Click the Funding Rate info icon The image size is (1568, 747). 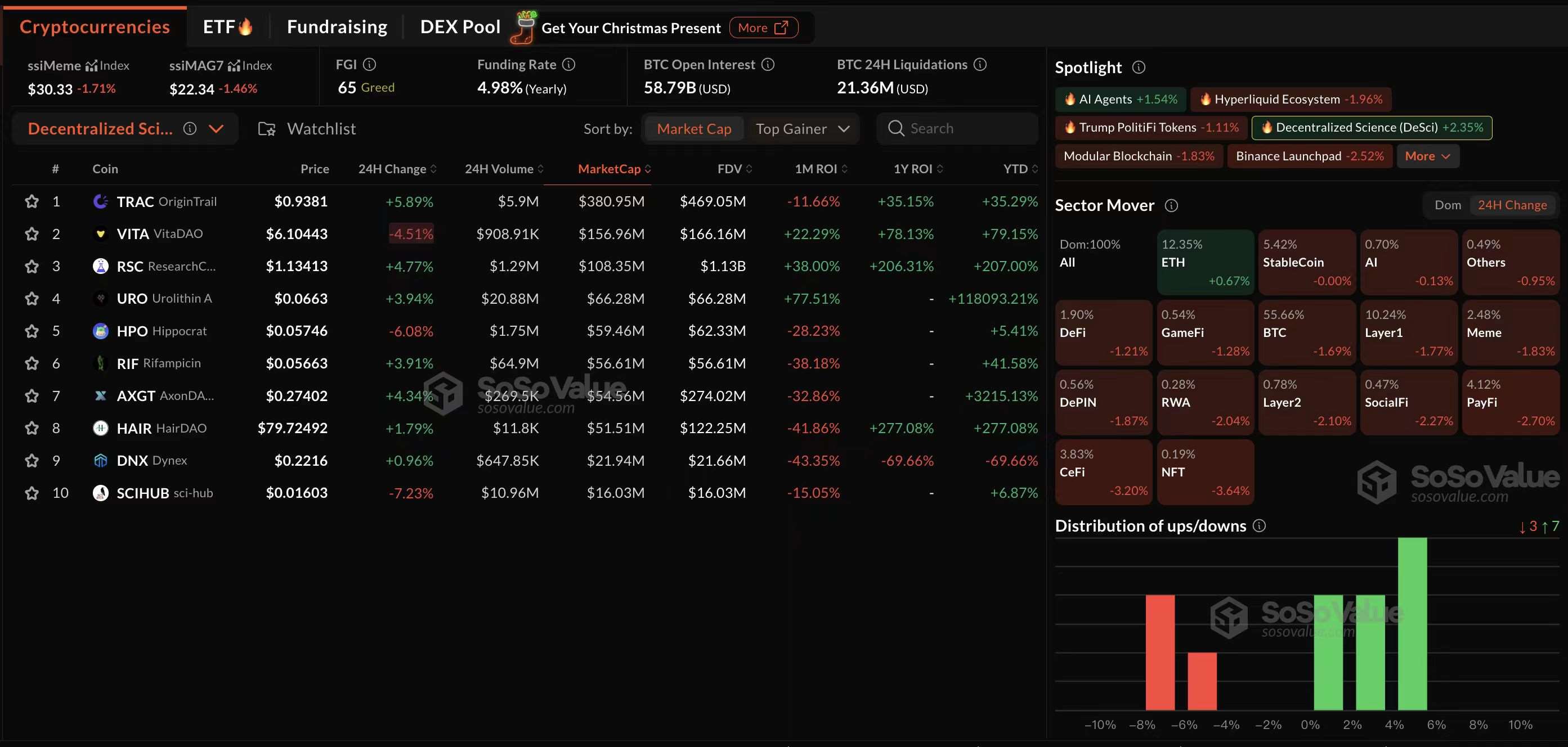point(568,65)
